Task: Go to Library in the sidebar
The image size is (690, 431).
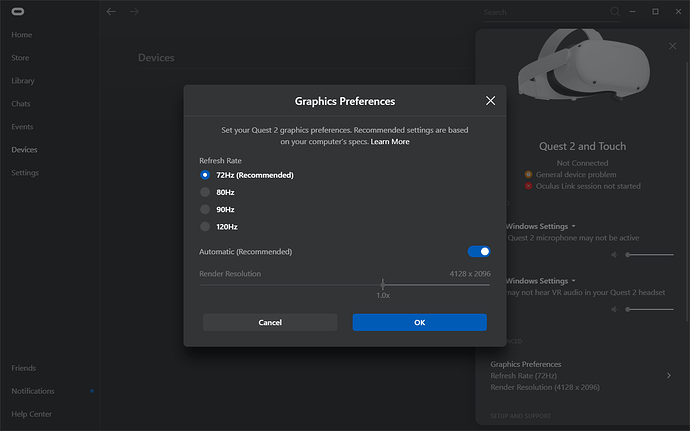Action: 24,81
